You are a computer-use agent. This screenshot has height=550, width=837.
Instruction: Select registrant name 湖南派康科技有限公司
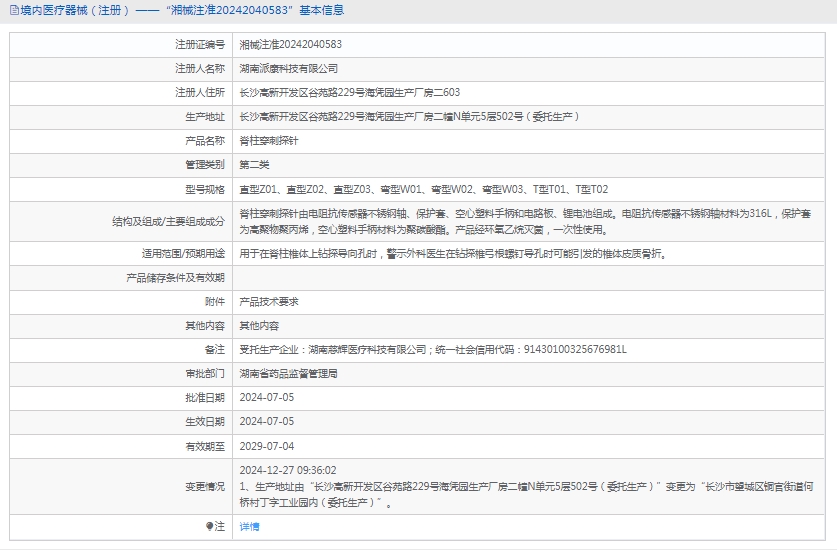click(x=288, y=69)
